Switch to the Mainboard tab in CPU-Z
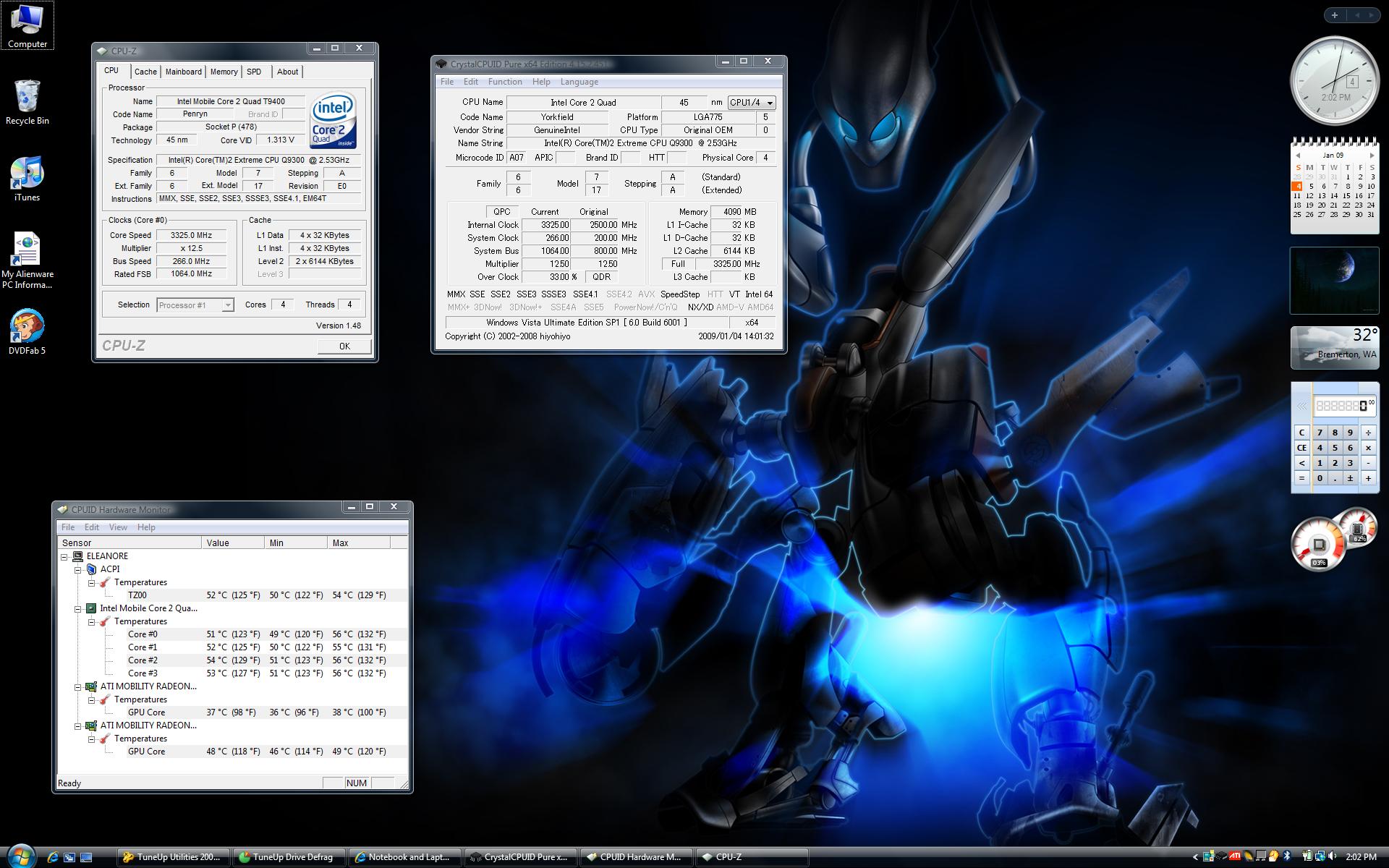1389x868 pixels. 183,72
